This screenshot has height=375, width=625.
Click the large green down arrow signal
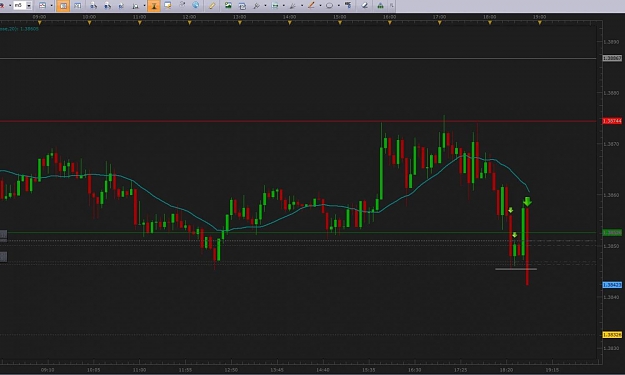(x=527, y=201)
